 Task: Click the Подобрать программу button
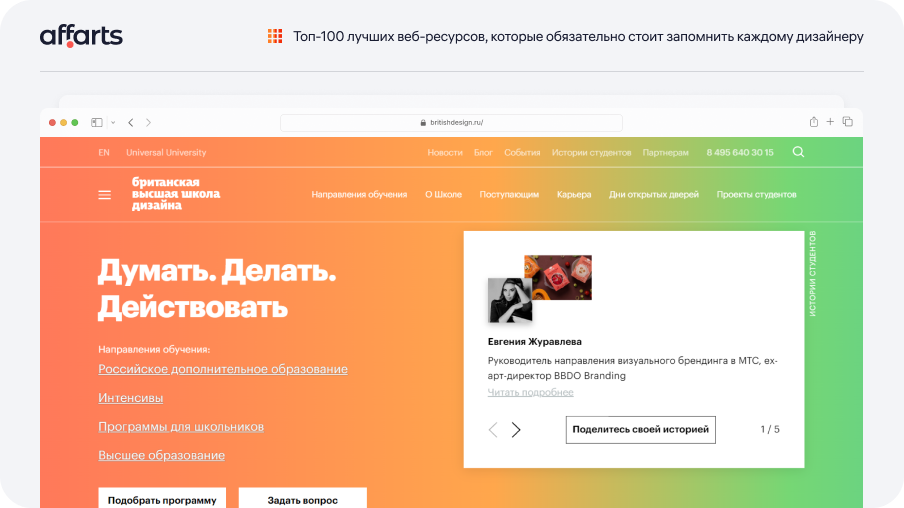[x=162, y=498]
